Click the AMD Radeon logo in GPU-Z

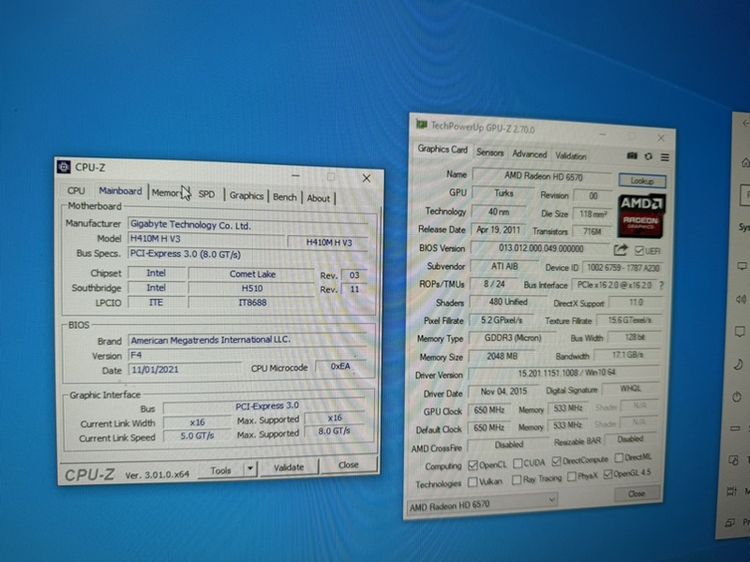pyautogui.click(x=641, y=216)
